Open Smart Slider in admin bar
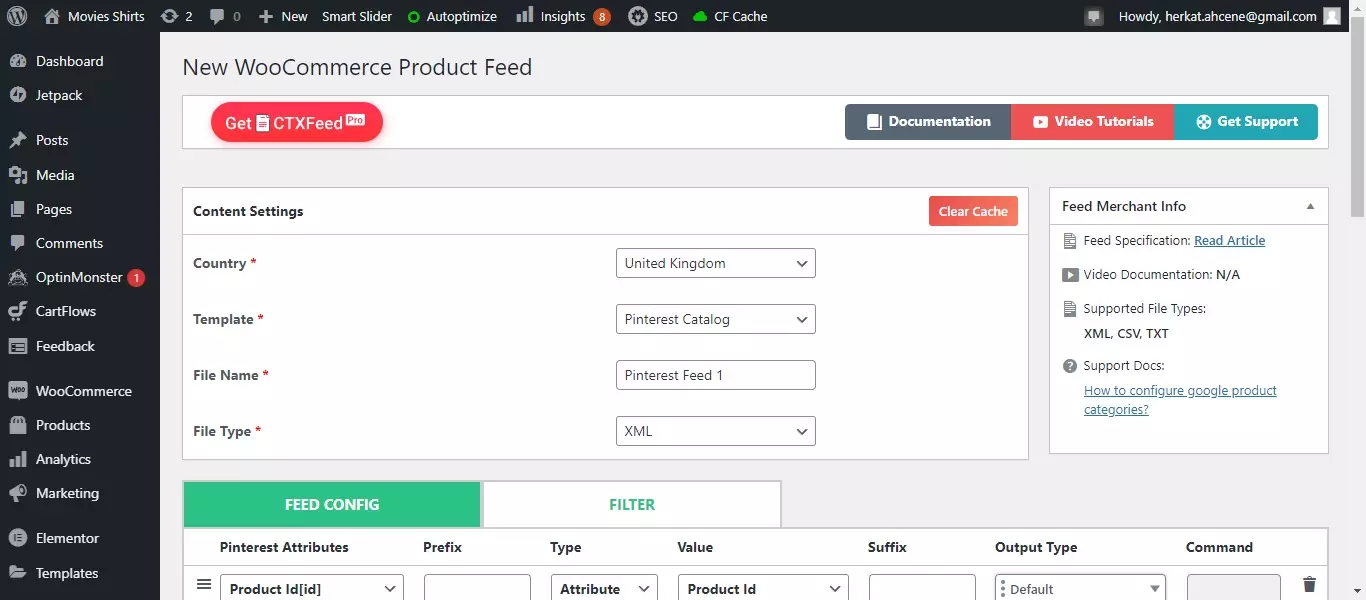The width and height of the screenshot is (1366, 600). click(357, 16)
